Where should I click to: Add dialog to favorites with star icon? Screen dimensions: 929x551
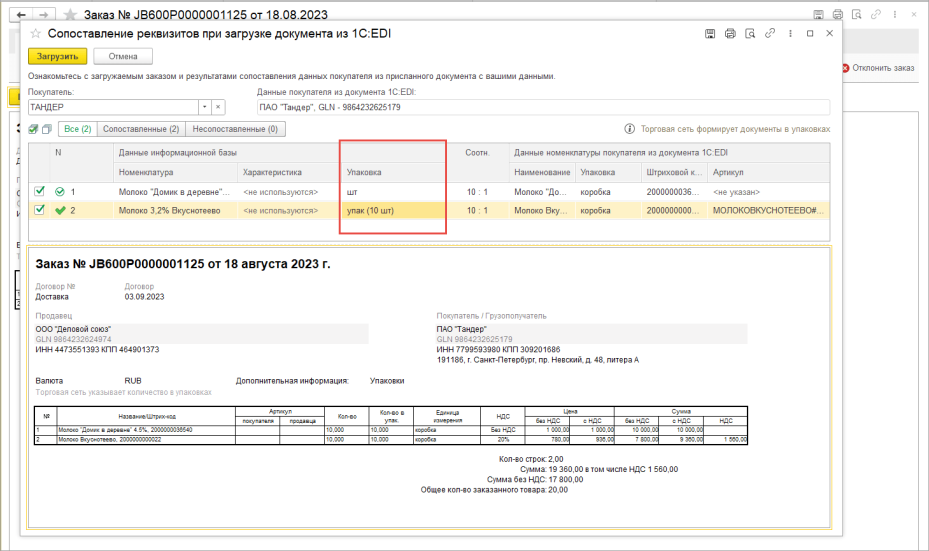pos(36,34)
